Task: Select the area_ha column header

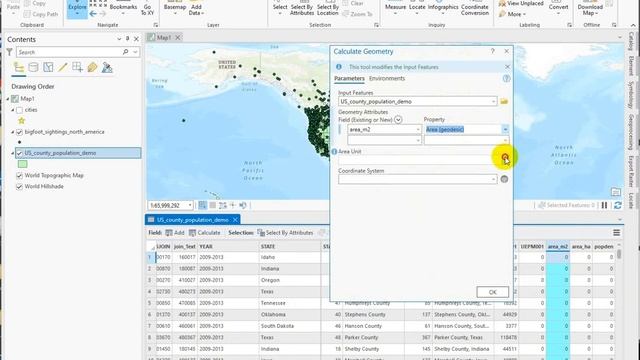Action: click(x=580, y=247)
